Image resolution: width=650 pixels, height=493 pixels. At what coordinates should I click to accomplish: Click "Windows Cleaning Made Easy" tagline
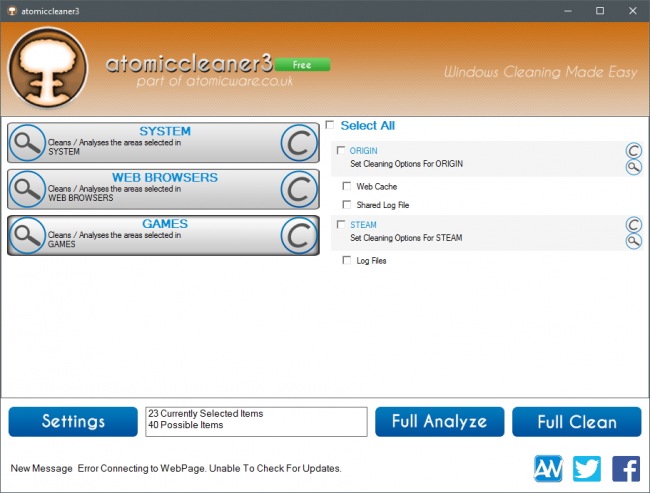click(541, 72)
